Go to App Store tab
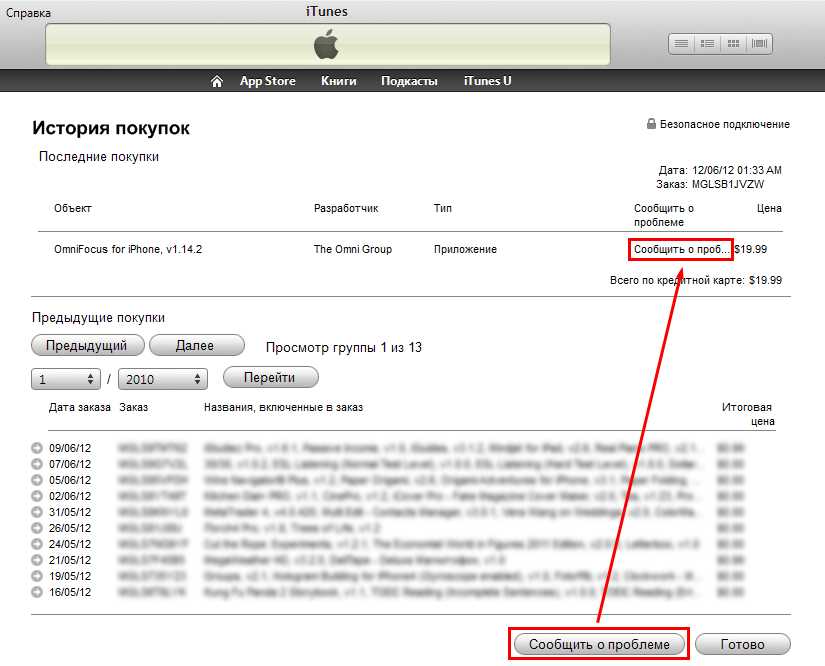Screen dimensions: 825x666 click(267, 81)
